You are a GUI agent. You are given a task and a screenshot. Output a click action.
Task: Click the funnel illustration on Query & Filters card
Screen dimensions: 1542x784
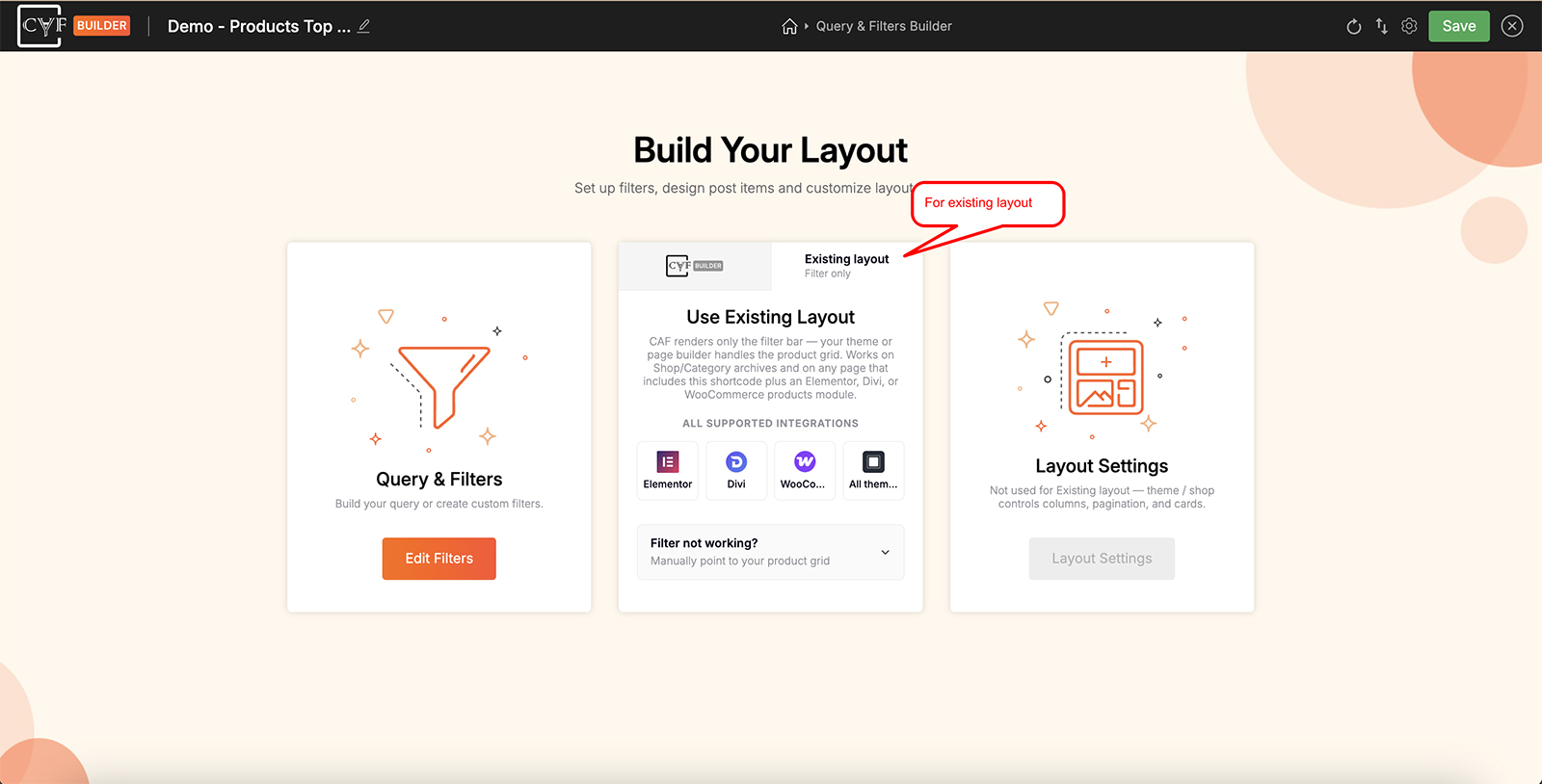pos(439,381)
